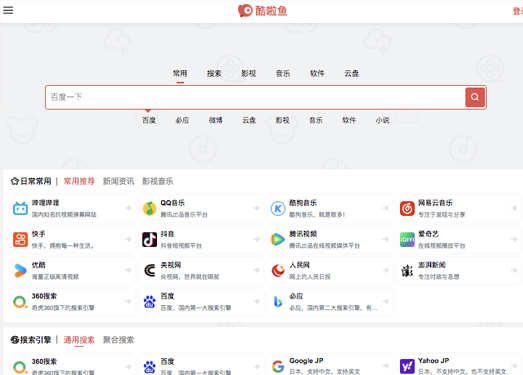
Task: Choose 软件 search option below search box
Action: (x=349, y=120)
